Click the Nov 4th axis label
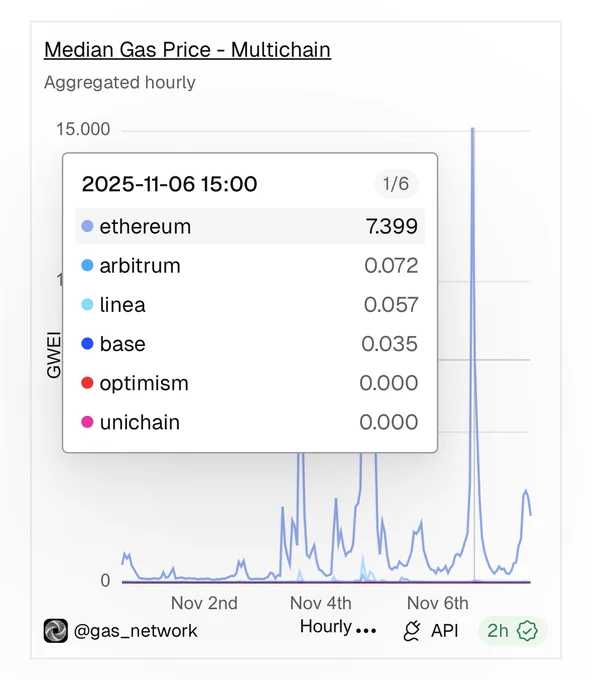 pyautogui.click(x=321, y=603)
